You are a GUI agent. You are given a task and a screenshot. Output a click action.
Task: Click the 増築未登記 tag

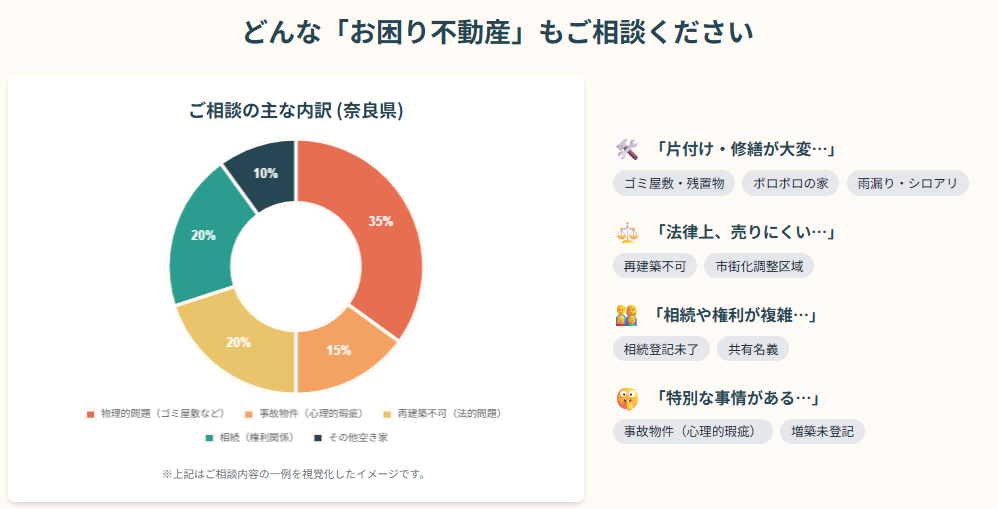click(822, 431)
